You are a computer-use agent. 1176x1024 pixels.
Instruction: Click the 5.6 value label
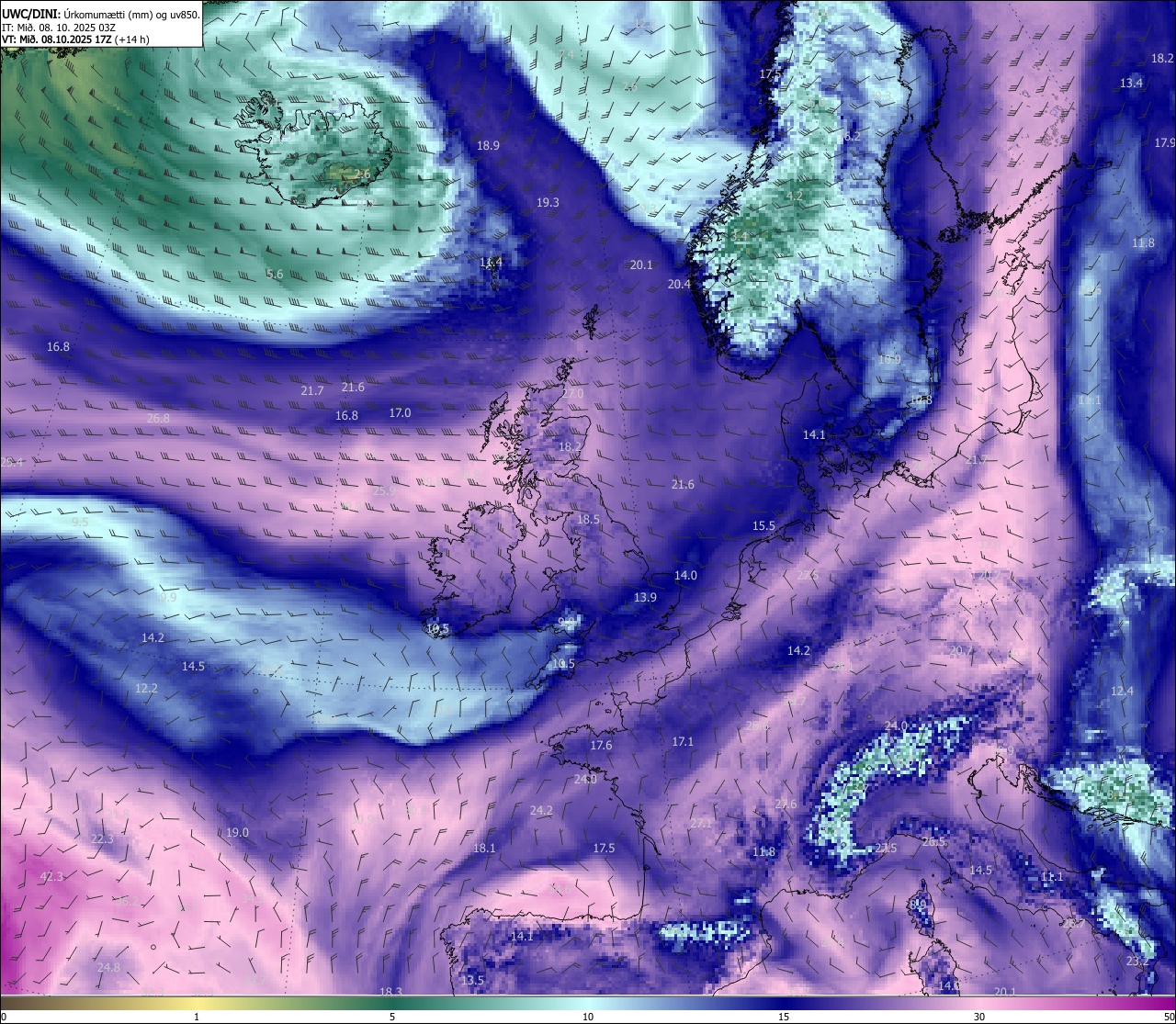[275, 274]
